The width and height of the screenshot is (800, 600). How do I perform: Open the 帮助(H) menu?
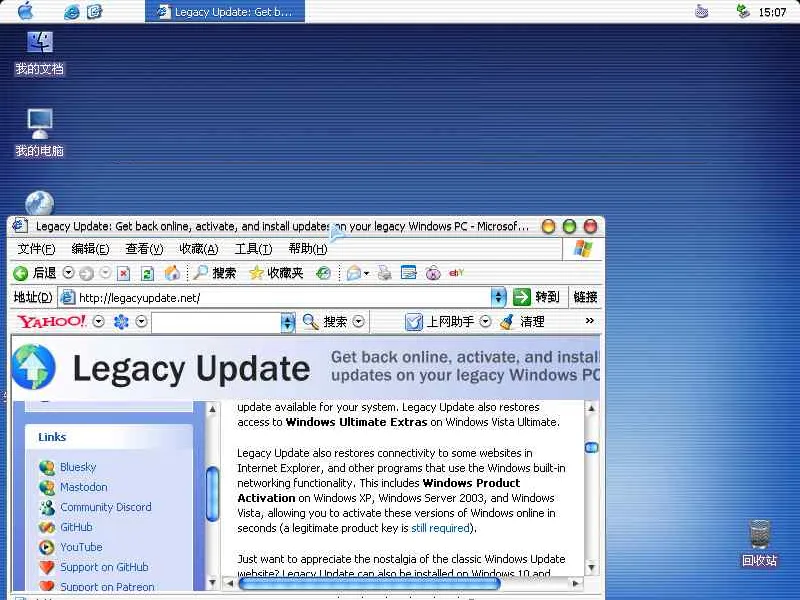coord(308,249)
